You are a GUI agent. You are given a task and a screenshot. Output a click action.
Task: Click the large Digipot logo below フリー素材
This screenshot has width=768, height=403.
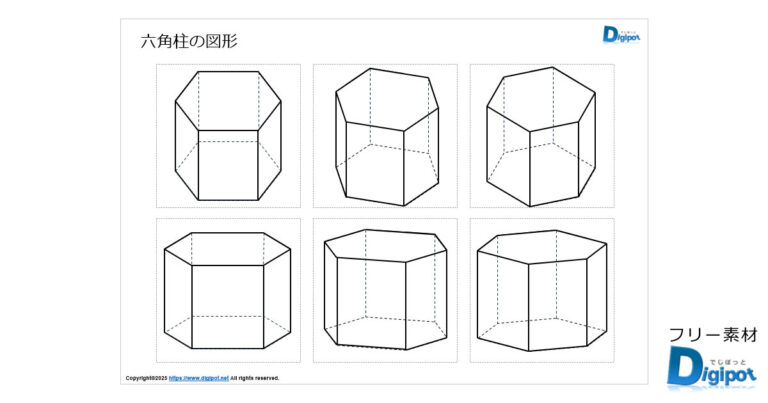point(711,368)
